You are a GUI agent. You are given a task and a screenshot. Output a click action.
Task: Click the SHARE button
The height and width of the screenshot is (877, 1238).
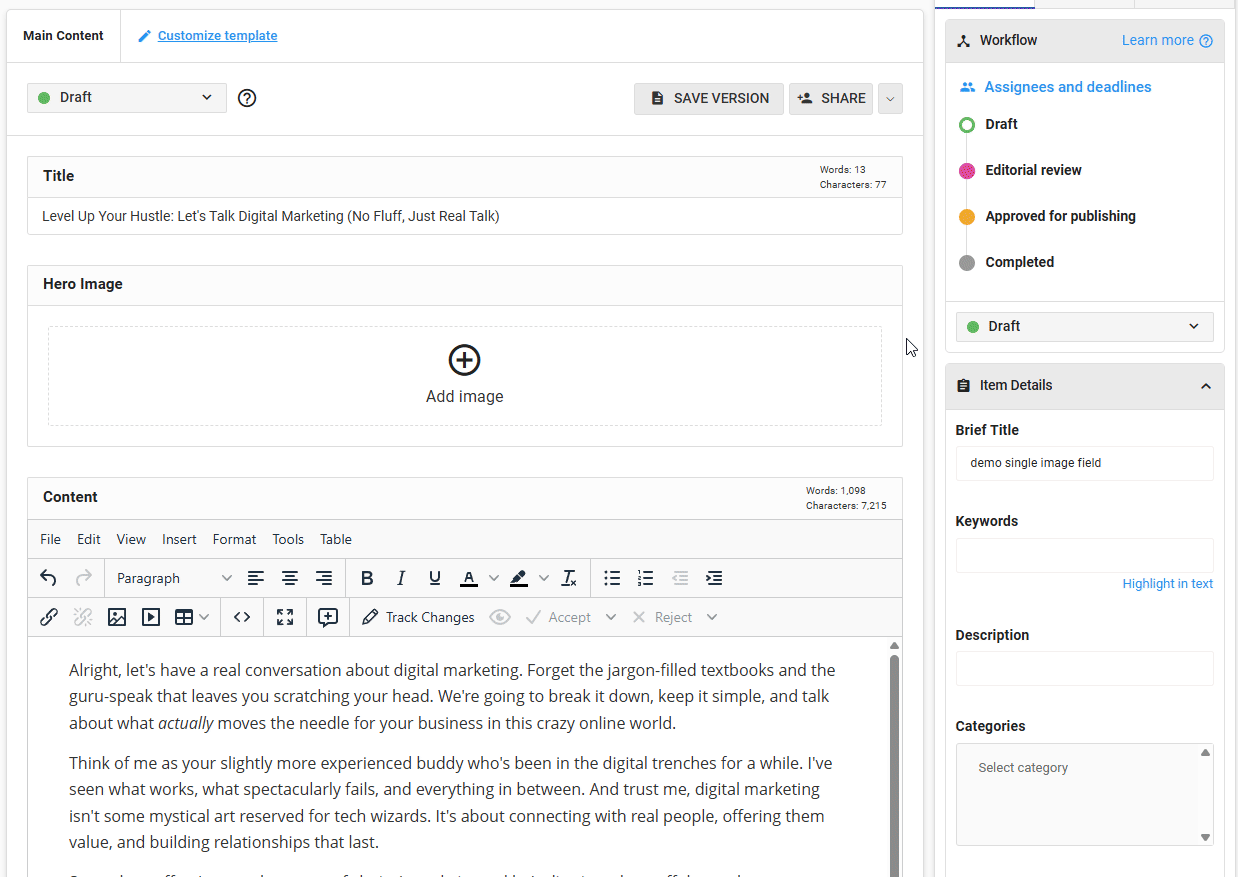click(x=831, y=98)
